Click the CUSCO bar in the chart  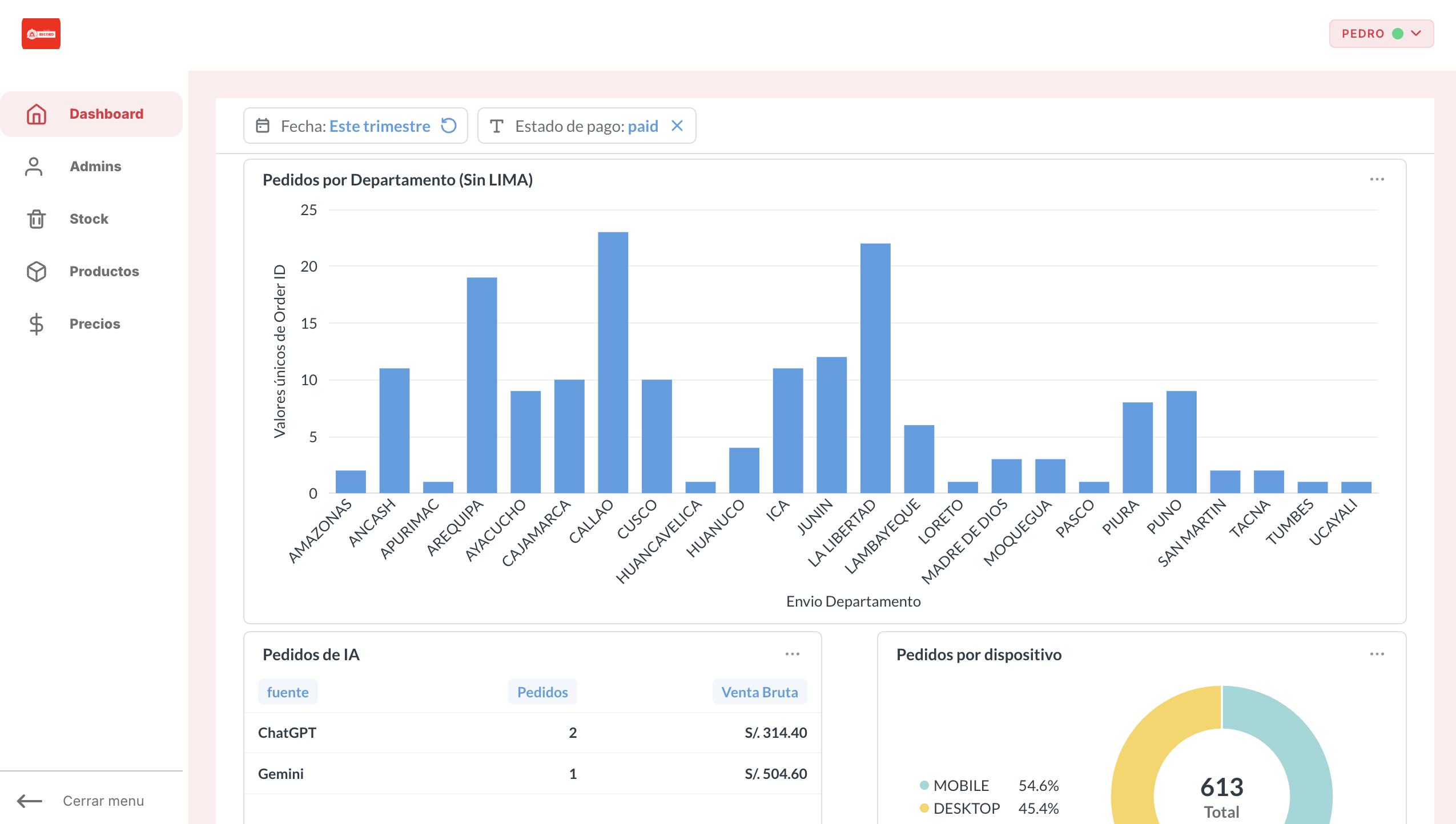[x=657, y=436]
